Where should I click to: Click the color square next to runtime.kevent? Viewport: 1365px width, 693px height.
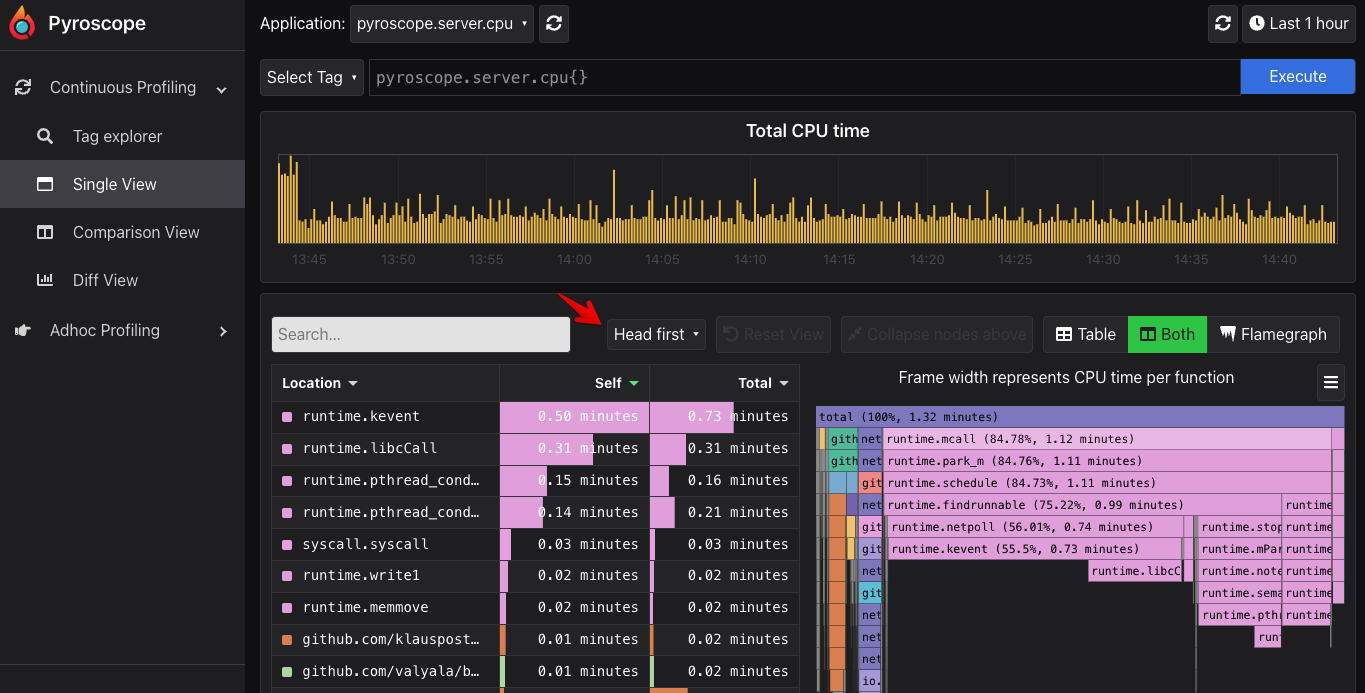point(287,416)
